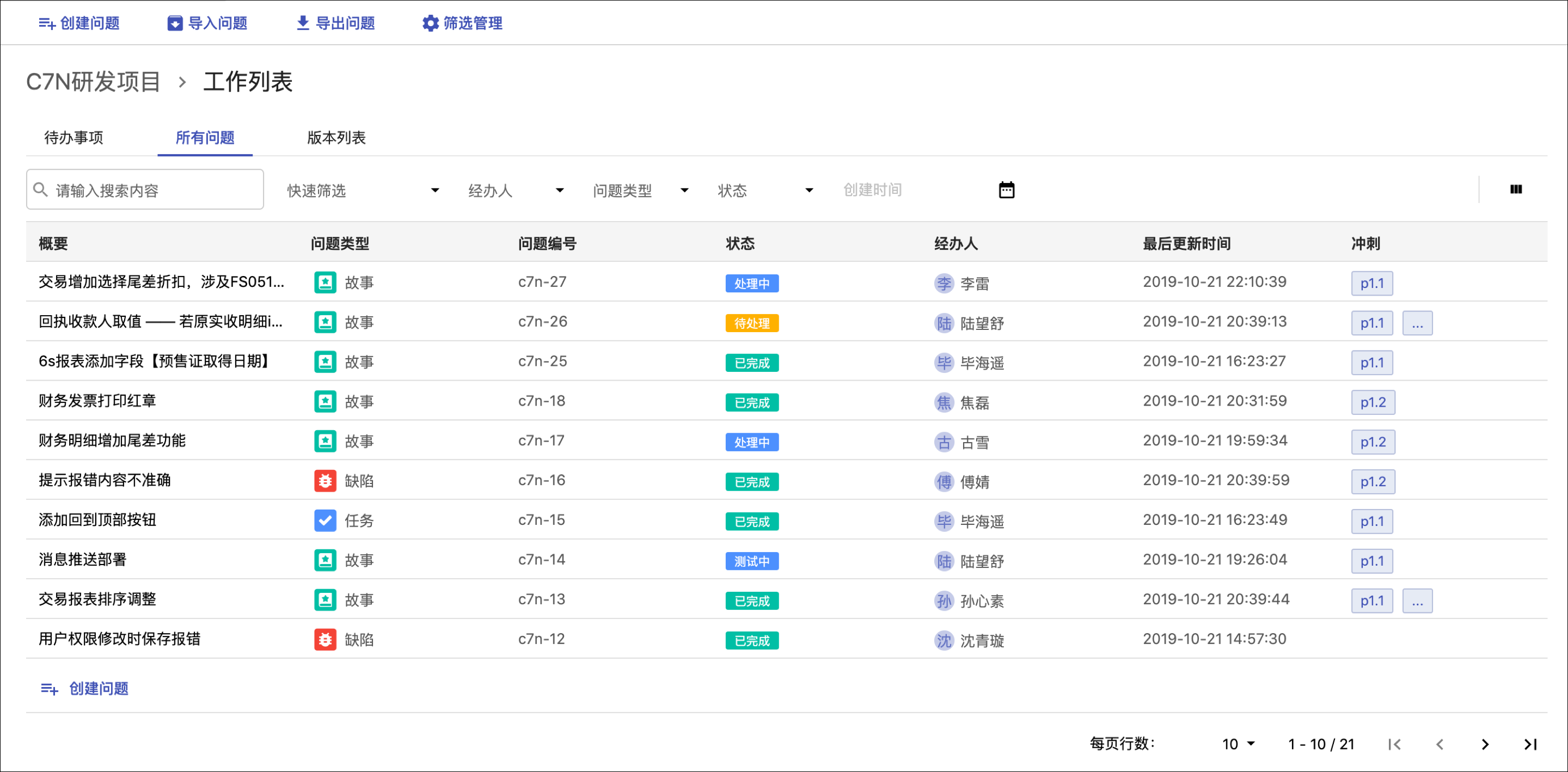Click the 测试中 status tag for c7n-14
The width and height of the screenshot is (1568, 772).
click(x=752, y=561)
